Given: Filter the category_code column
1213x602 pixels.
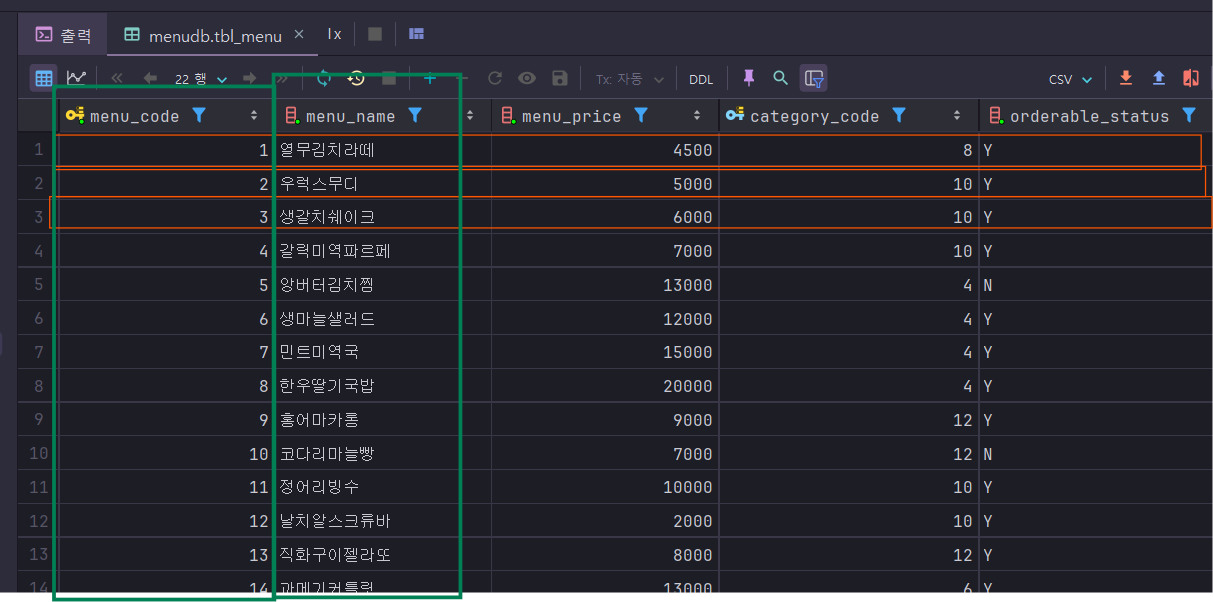Looking at the screenshot, I should pyautogui.click(x=899, y=115).
